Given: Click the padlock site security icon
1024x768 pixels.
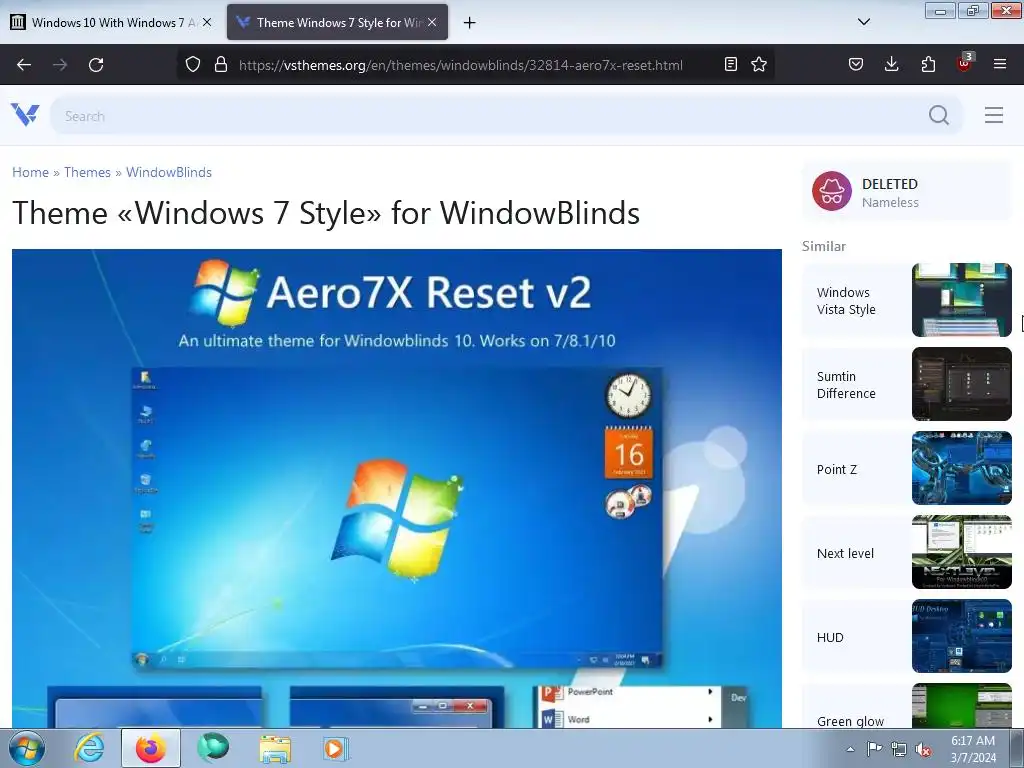Looking at the screenshot, I should tap(221, 64).
